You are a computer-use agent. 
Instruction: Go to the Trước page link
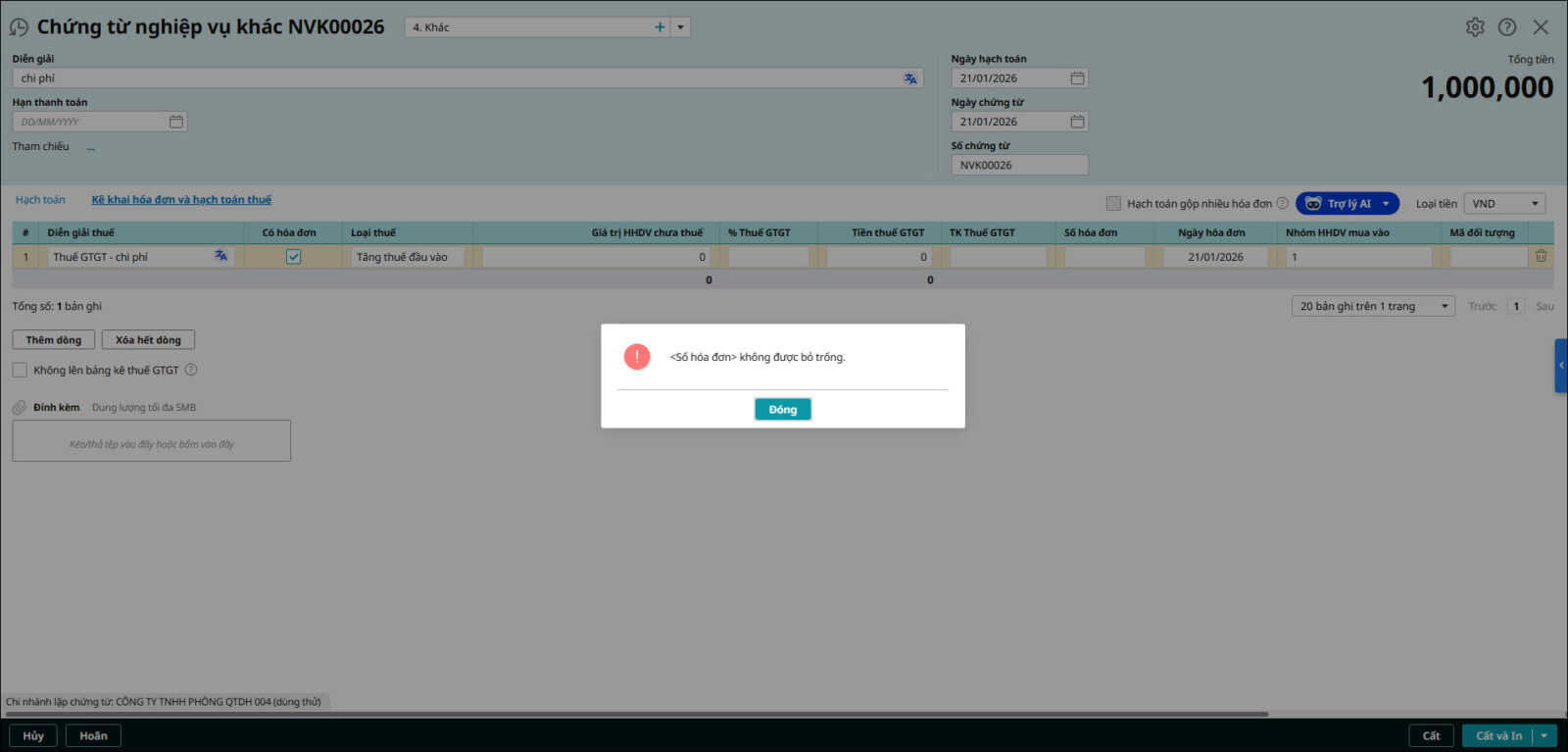click(x=1482, y=307)
